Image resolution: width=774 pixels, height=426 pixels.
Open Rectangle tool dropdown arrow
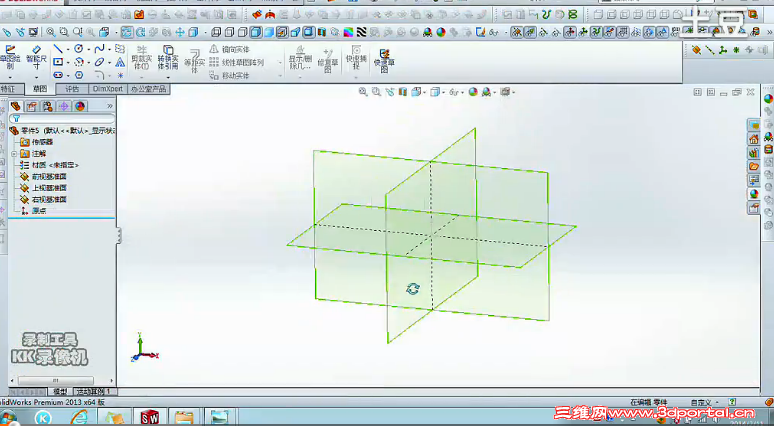(x=68, y=63)
